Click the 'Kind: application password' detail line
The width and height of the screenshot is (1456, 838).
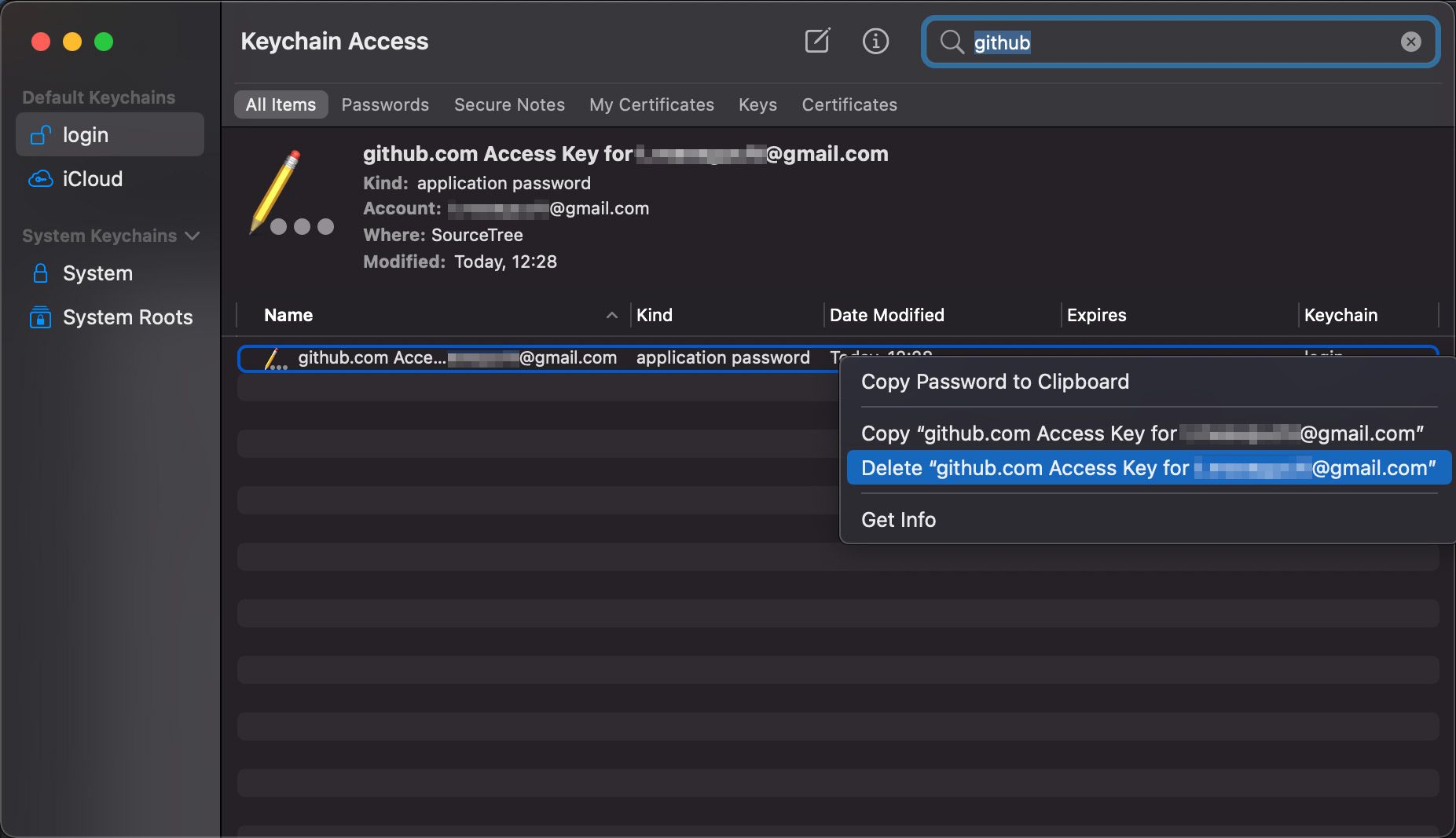coord(477,183)
